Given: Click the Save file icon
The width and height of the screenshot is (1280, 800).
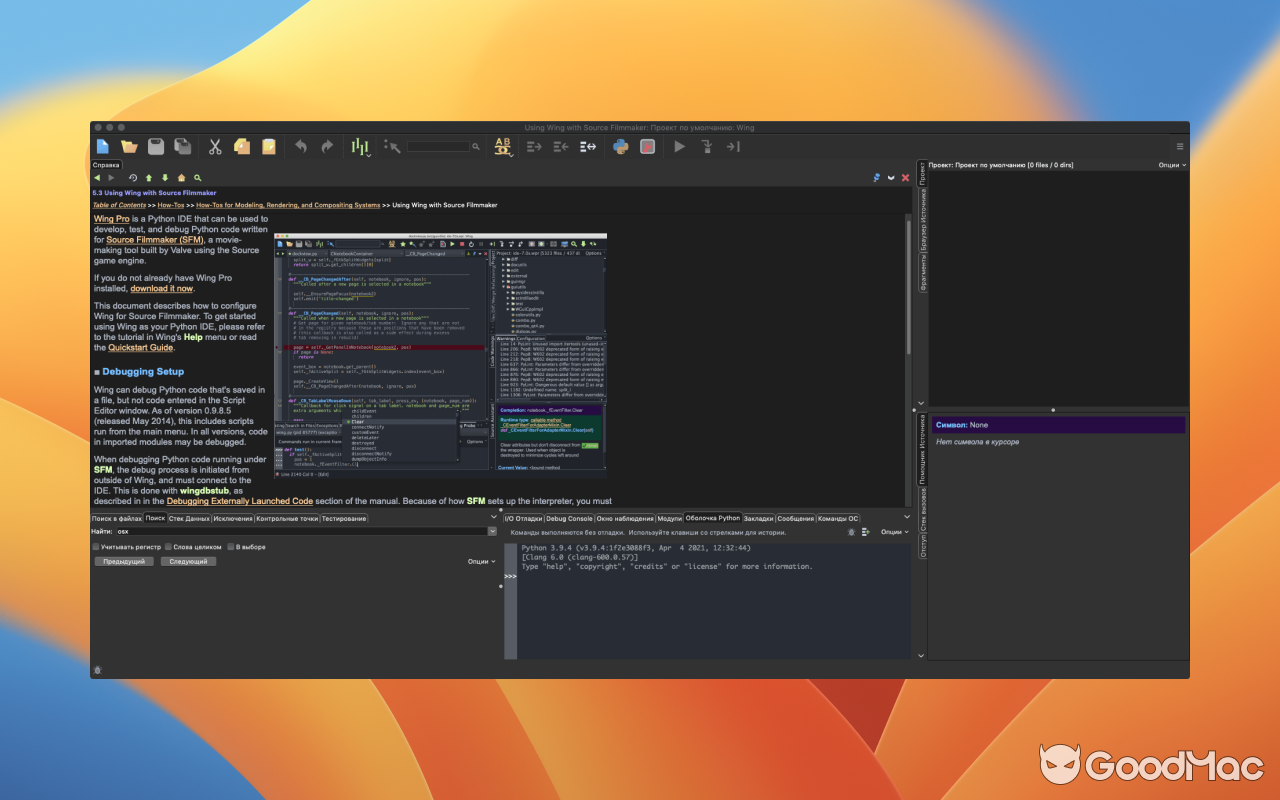Looking at the screenshot, I should coord(156,147).
